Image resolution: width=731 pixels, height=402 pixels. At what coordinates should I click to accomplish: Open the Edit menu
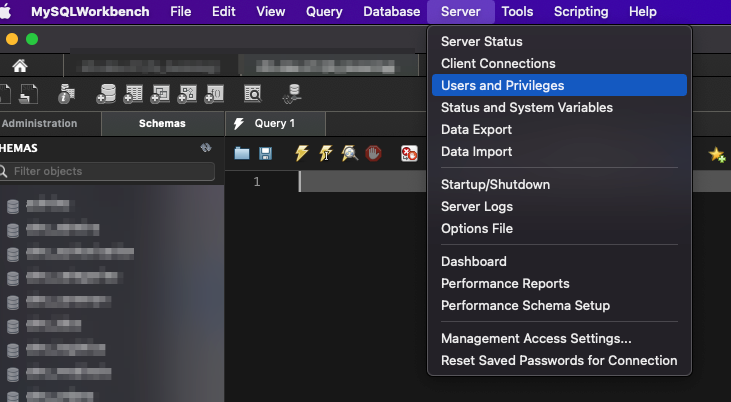[x=224, y=12]
